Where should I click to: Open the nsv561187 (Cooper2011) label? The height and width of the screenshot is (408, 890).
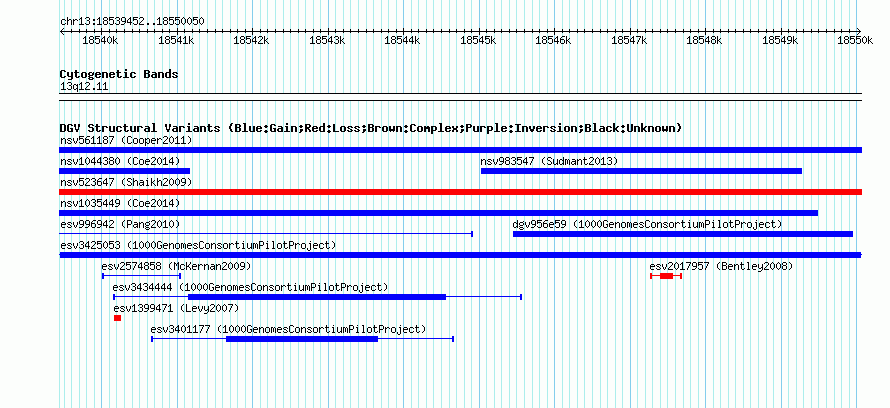point(126,140)
